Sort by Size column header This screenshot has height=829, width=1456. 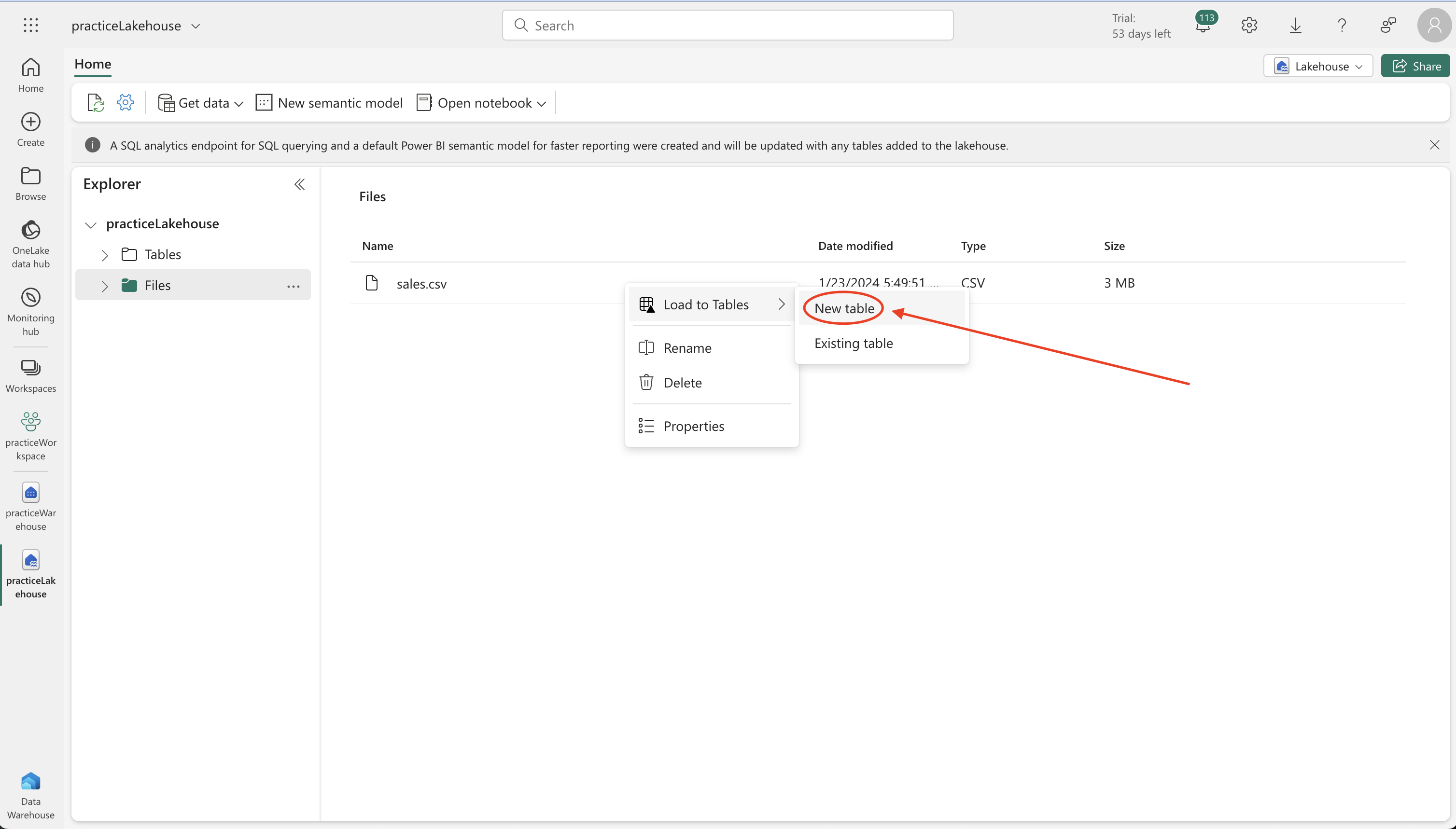pyautogui.click(x=1114, y=246)
